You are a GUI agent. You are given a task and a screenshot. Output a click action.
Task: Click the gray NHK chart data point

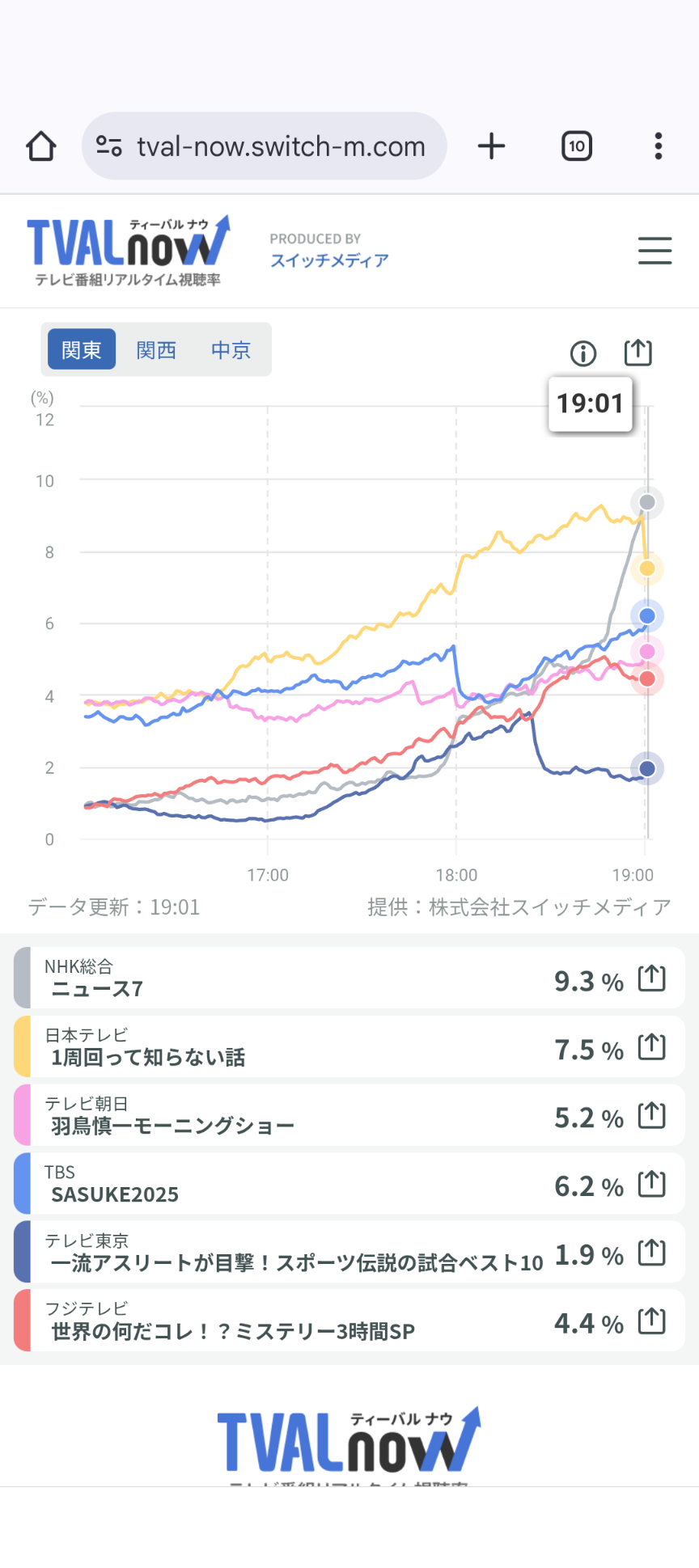pyautogui.click(x=647, y=503)
